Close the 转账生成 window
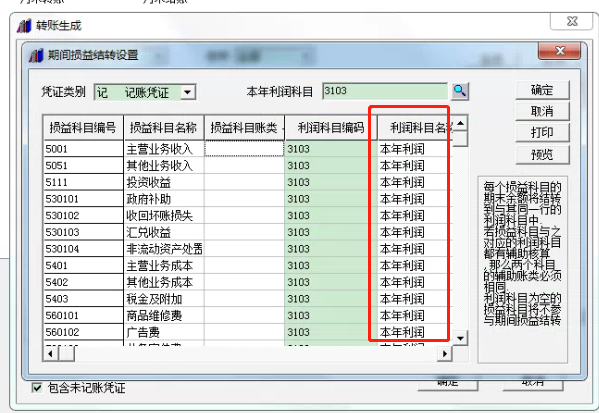The height and width of the screenshot is (413, 599). [x=572, y=21]
